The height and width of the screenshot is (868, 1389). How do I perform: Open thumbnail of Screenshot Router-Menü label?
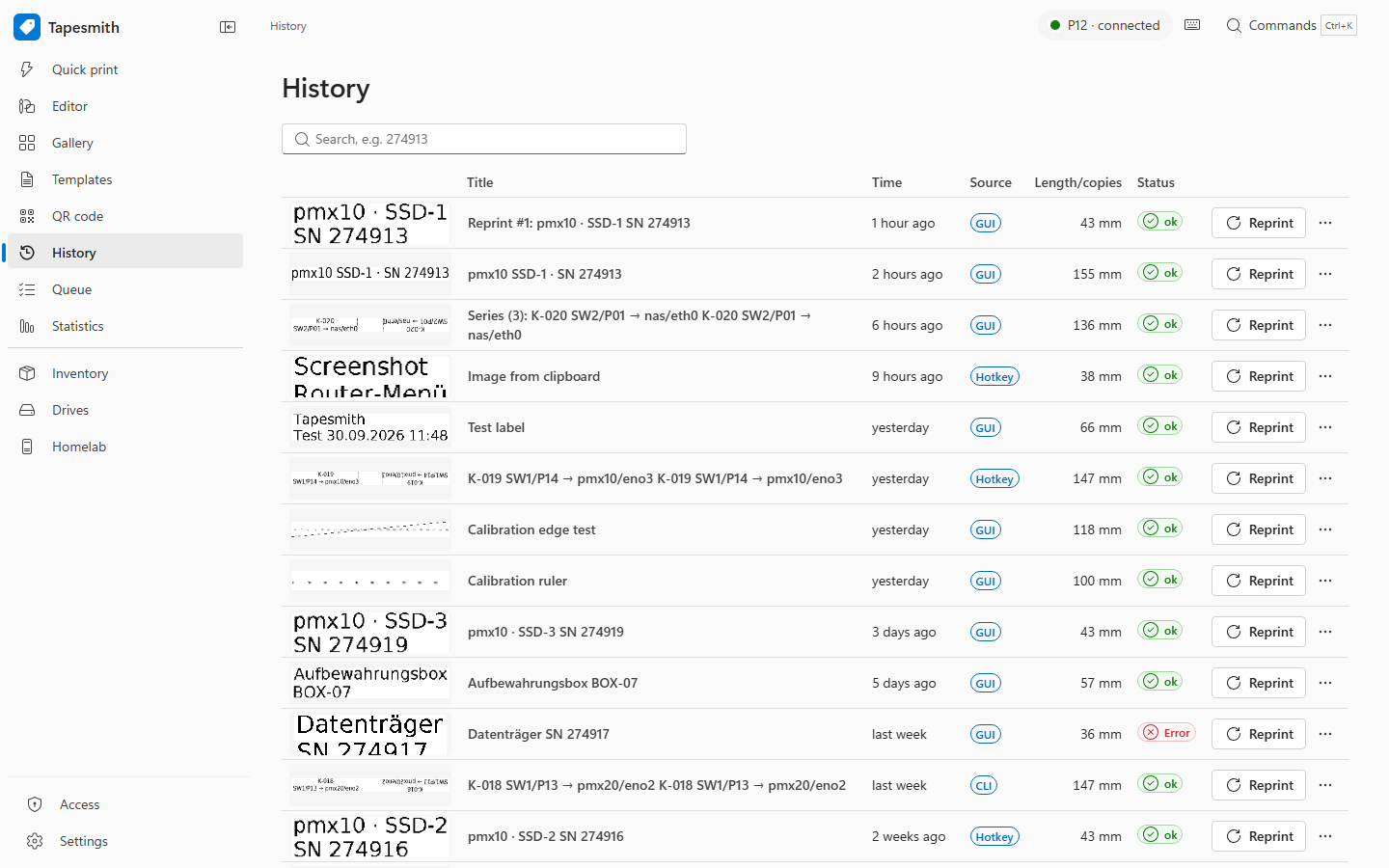tap(370, 376)
